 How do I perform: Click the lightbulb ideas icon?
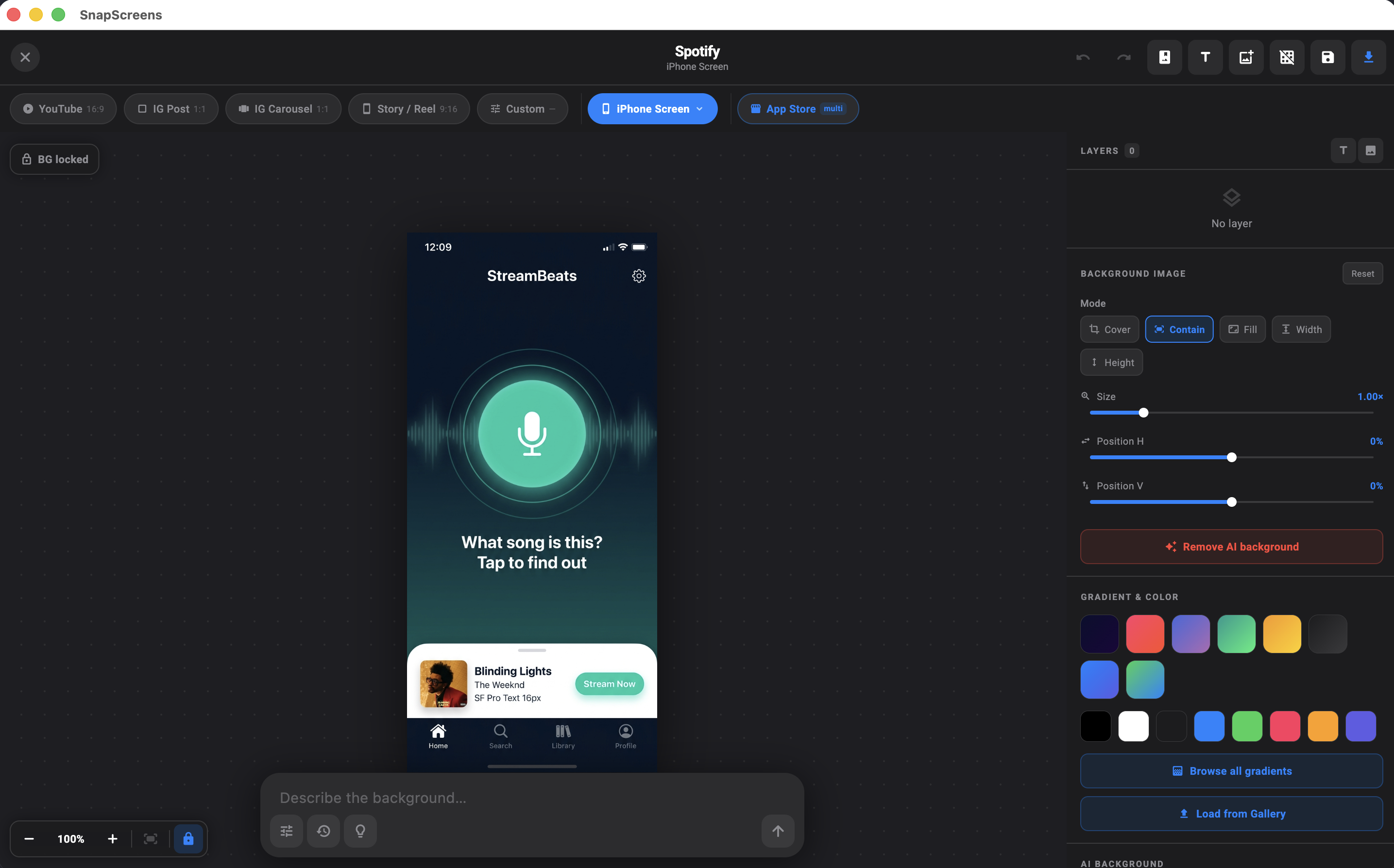(x=360, y=831)
